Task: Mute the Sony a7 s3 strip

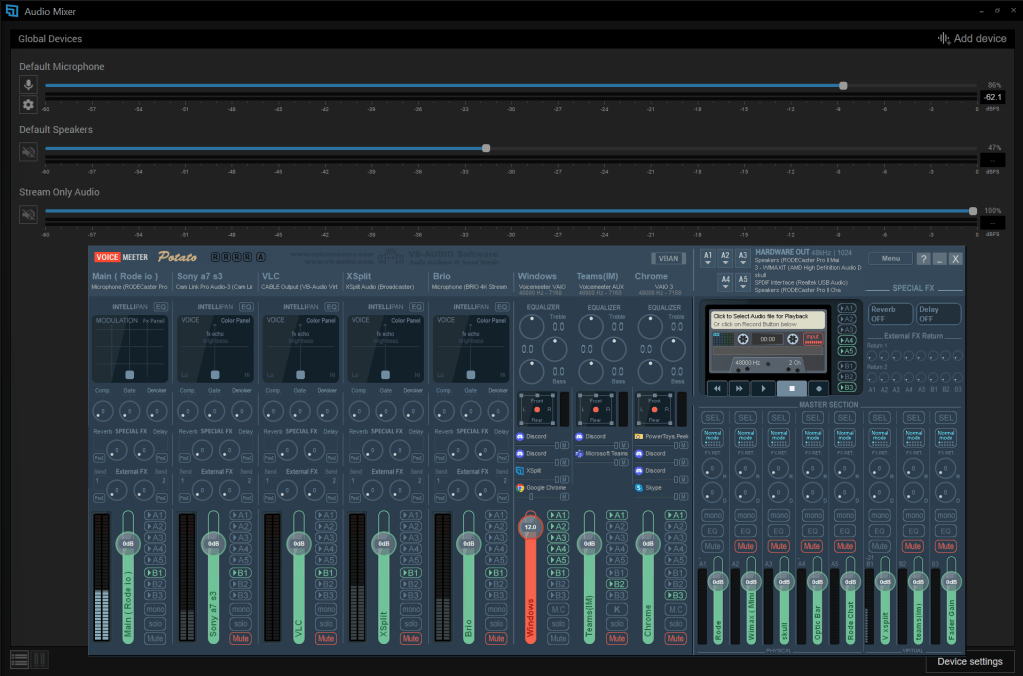Action: click(240, 638)
